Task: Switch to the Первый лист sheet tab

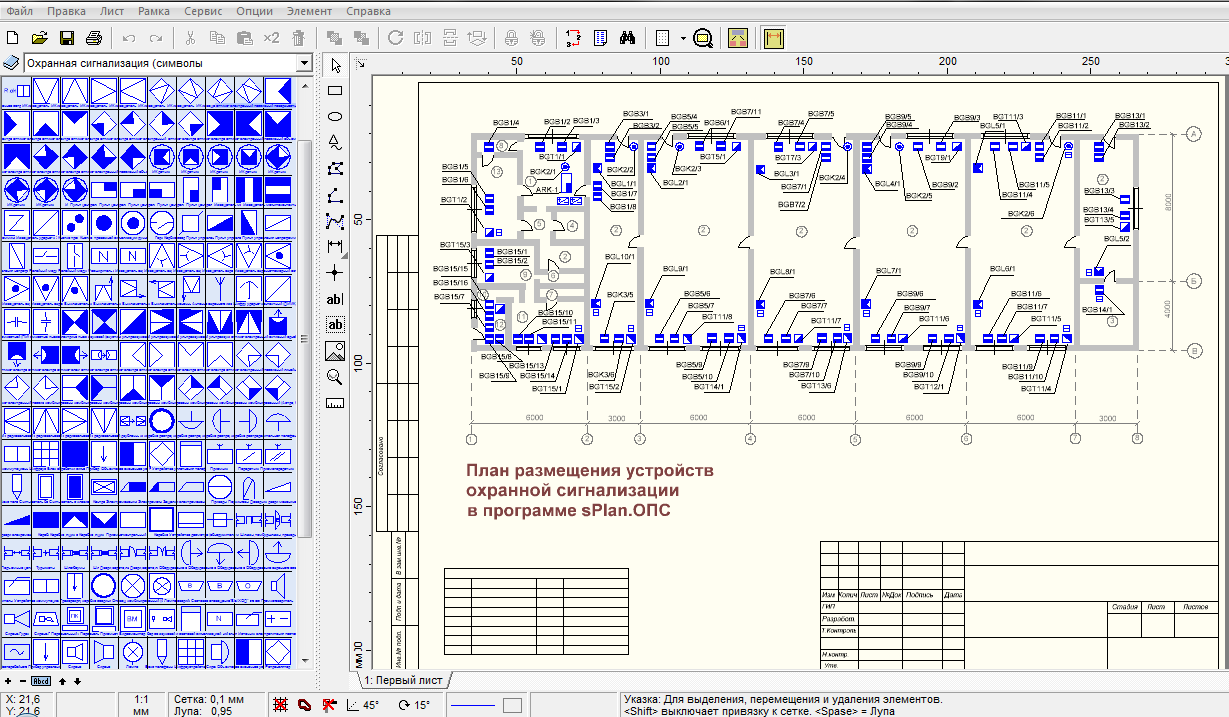Action: pyautogui.click(x=403, y=680)
